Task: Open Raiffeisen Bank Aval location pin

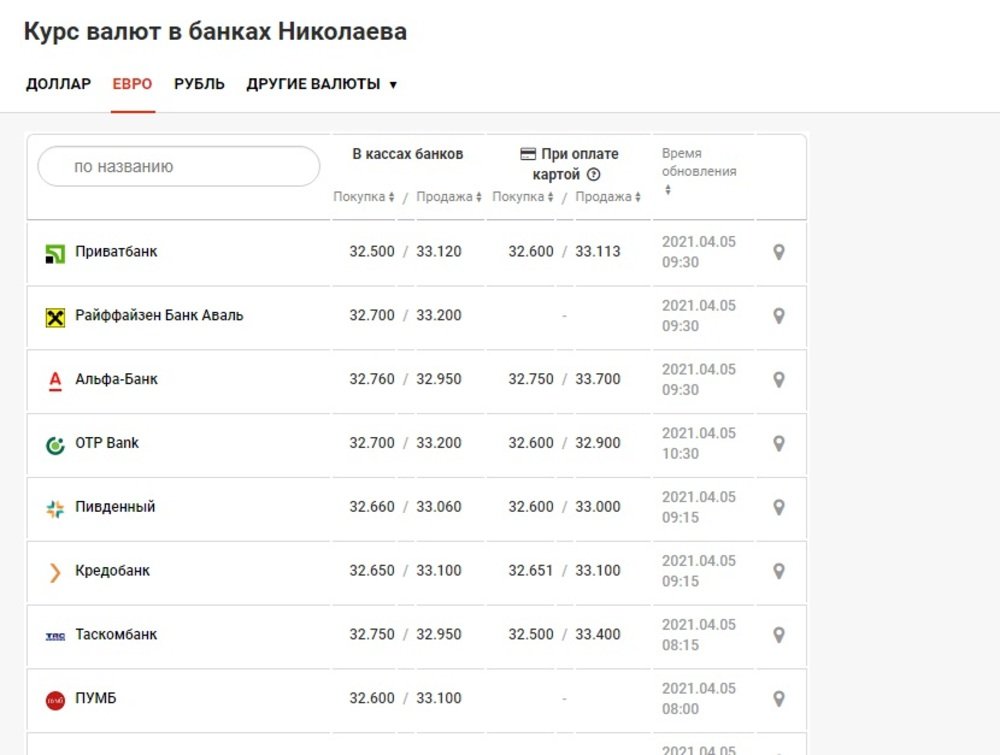Action: (779, 316)
